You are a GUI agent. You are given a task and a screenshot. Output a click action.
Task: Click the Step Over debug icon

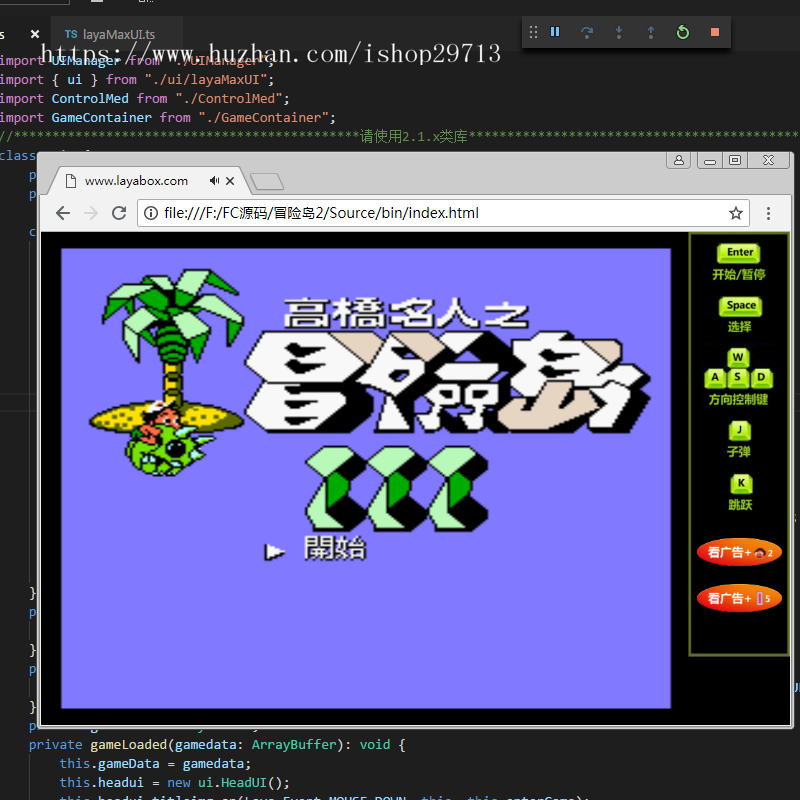click(587, 31)
